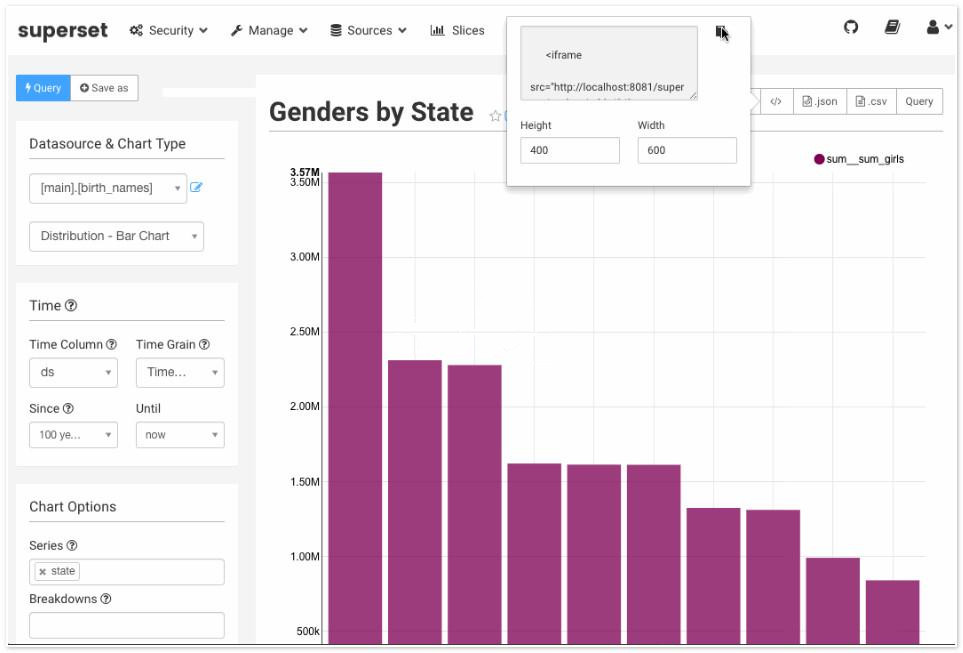Click the tallest bar in chart
Image resolution: width=963 pixels, height=653 pixels.
click(x=355, y=408)
